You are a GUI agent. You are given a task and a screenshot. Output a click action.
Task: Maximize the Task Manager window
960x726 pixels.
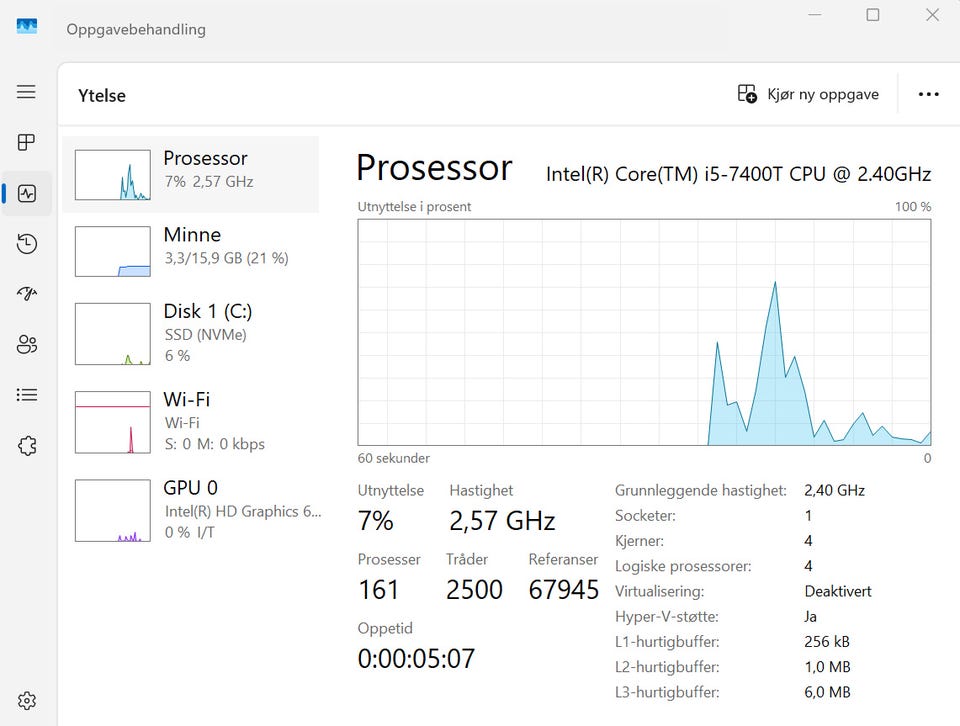coord(873,15)
